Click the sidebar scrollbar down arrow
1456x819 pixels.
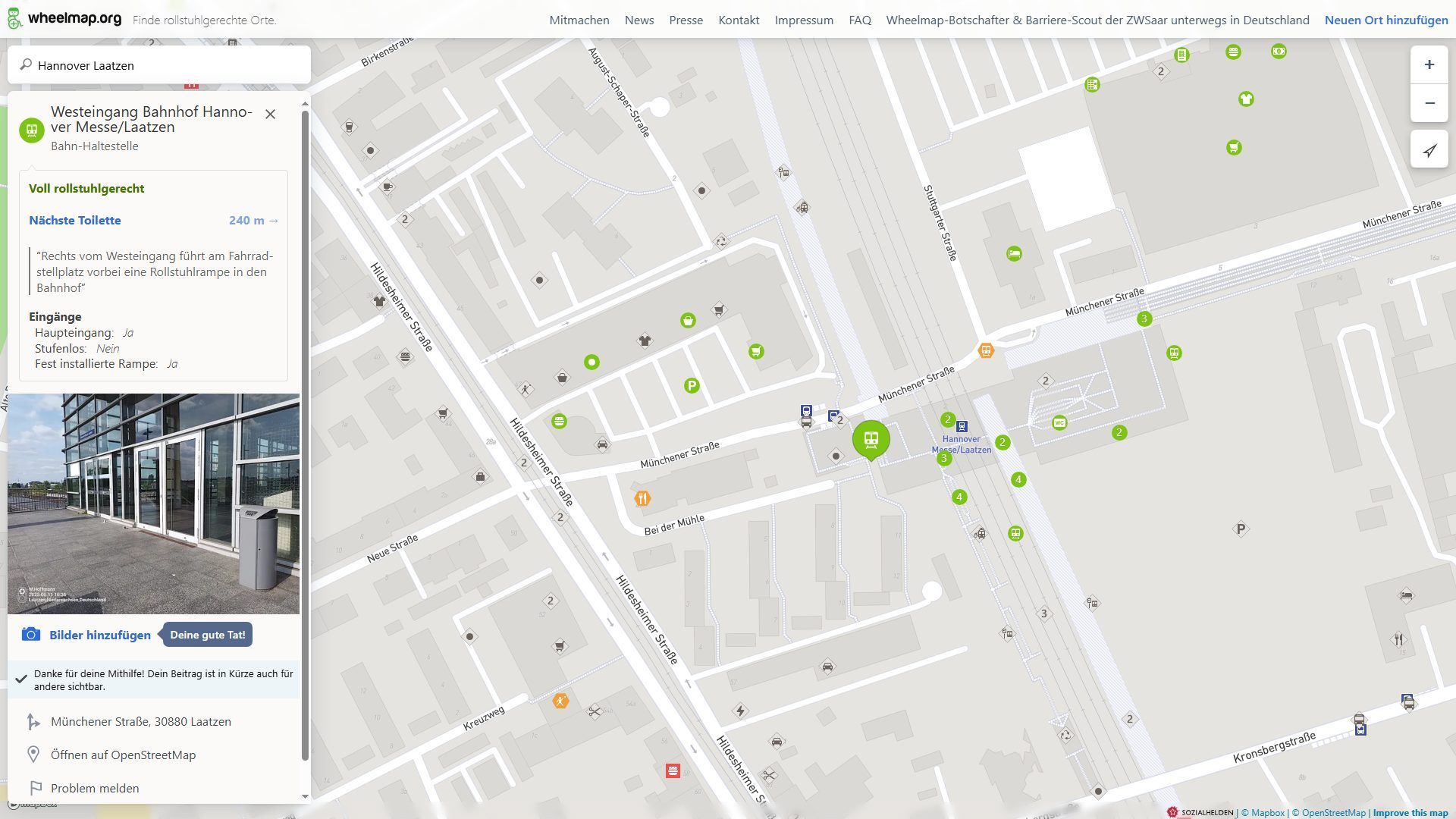pos(305,796)
